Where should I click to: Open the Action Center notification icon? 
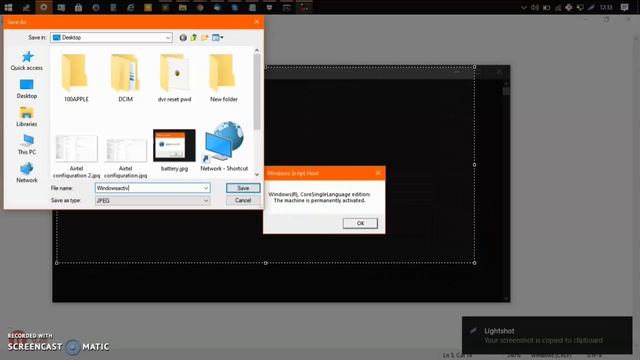point(624,7)
